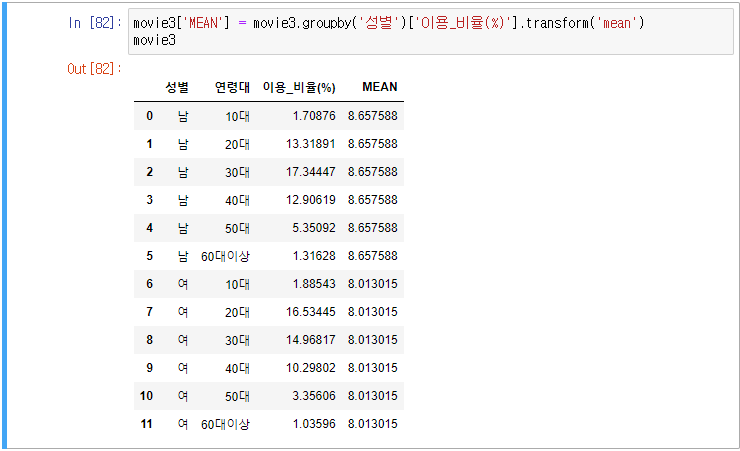This screenshot has width=740, height=451.
Task: Click the value 16.53445
Action: pyautogui.click(x=311, y=312)
